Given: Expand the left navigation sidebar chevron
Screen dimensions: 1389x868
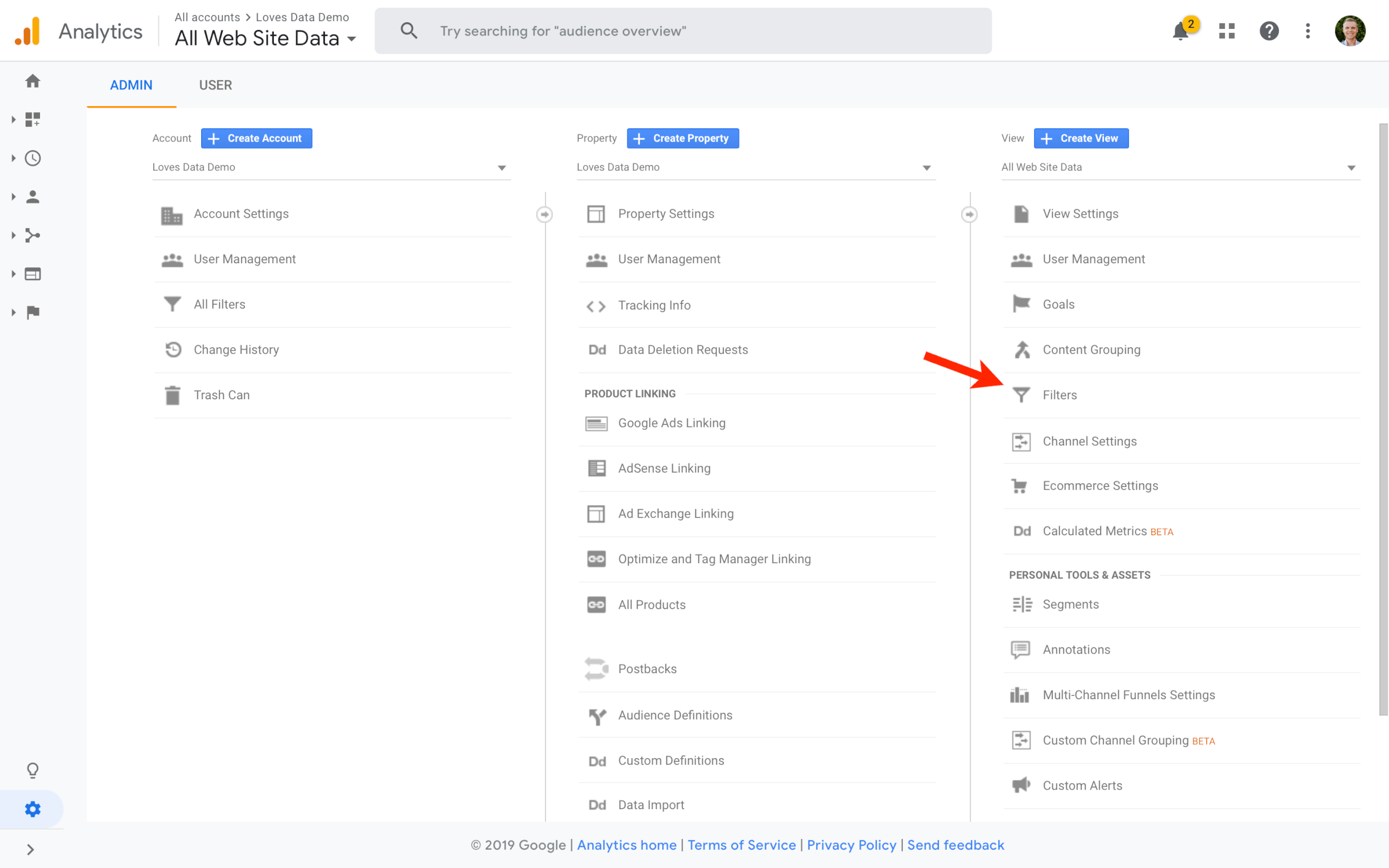Looking at the screenshot, I should click(31, 849).
